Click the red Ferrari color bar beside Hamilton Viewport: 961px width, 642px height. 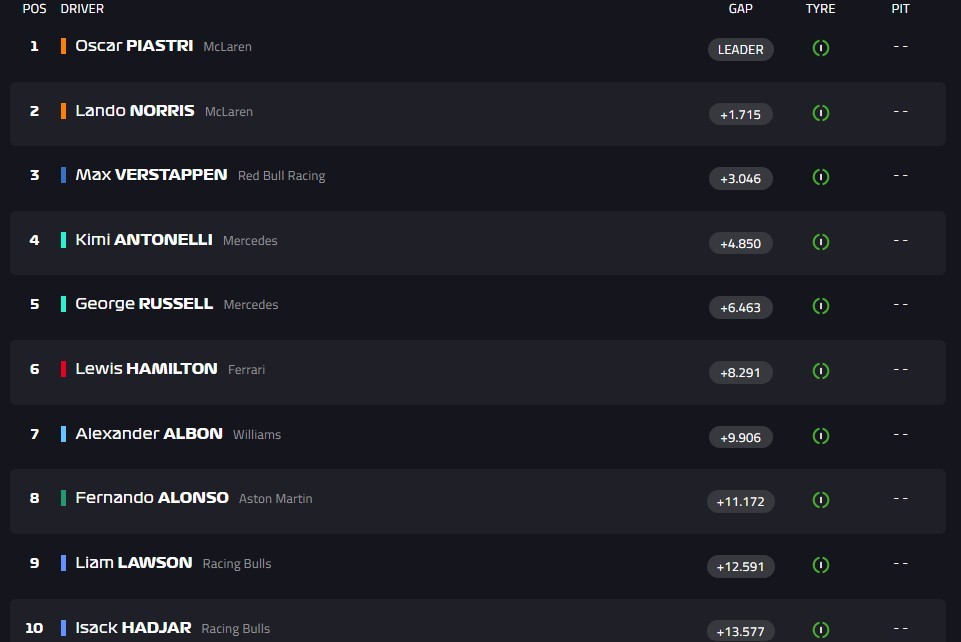point(64,369)
